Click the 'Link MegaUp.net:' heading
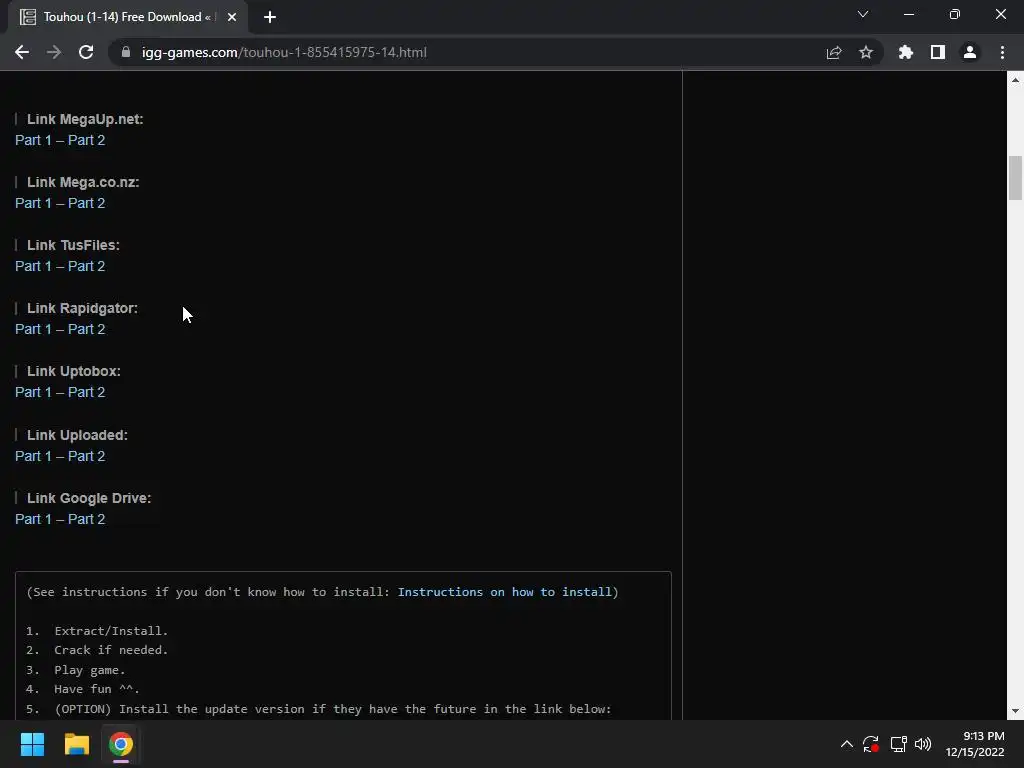 click(85, 120)
